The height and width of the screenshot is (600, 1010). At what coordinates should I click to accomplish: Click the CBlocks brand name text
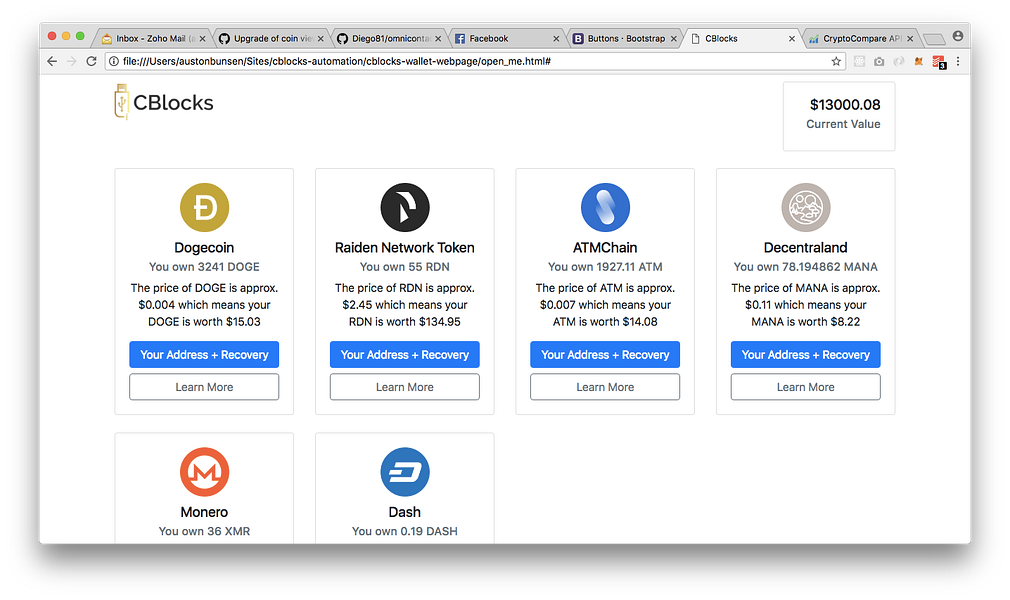click(173, 102)
